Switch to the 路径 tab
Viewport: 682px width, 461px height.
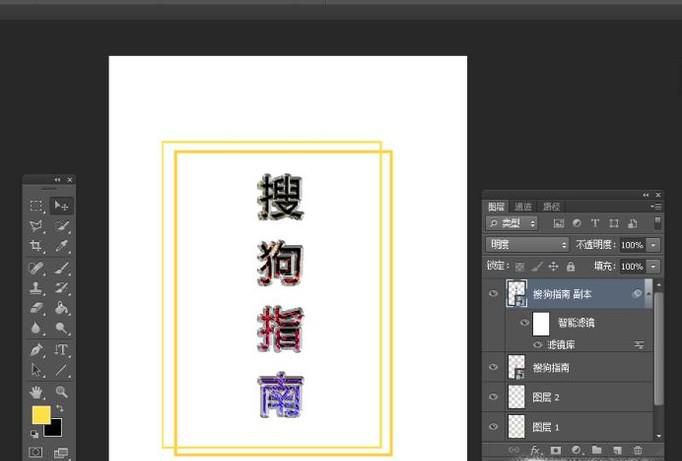pos(551,207)
